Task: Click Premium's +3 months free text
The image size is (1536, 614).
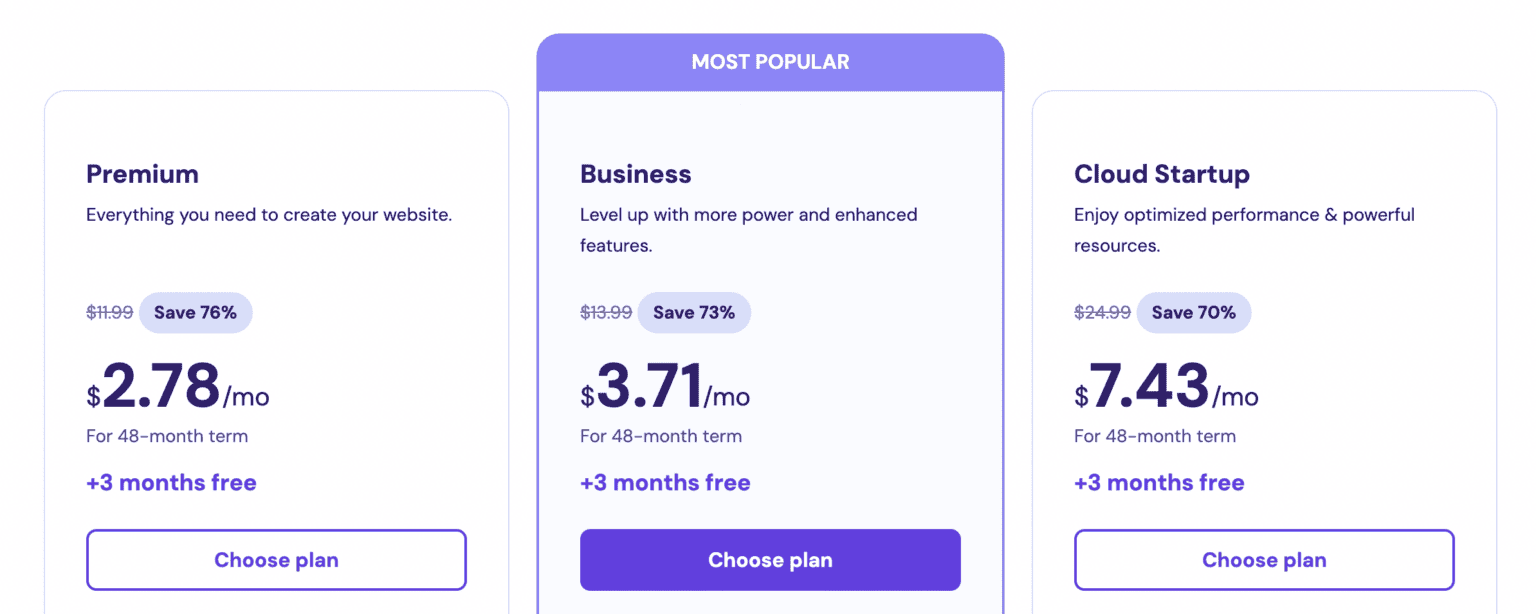Action: click(x=171, y=483)
